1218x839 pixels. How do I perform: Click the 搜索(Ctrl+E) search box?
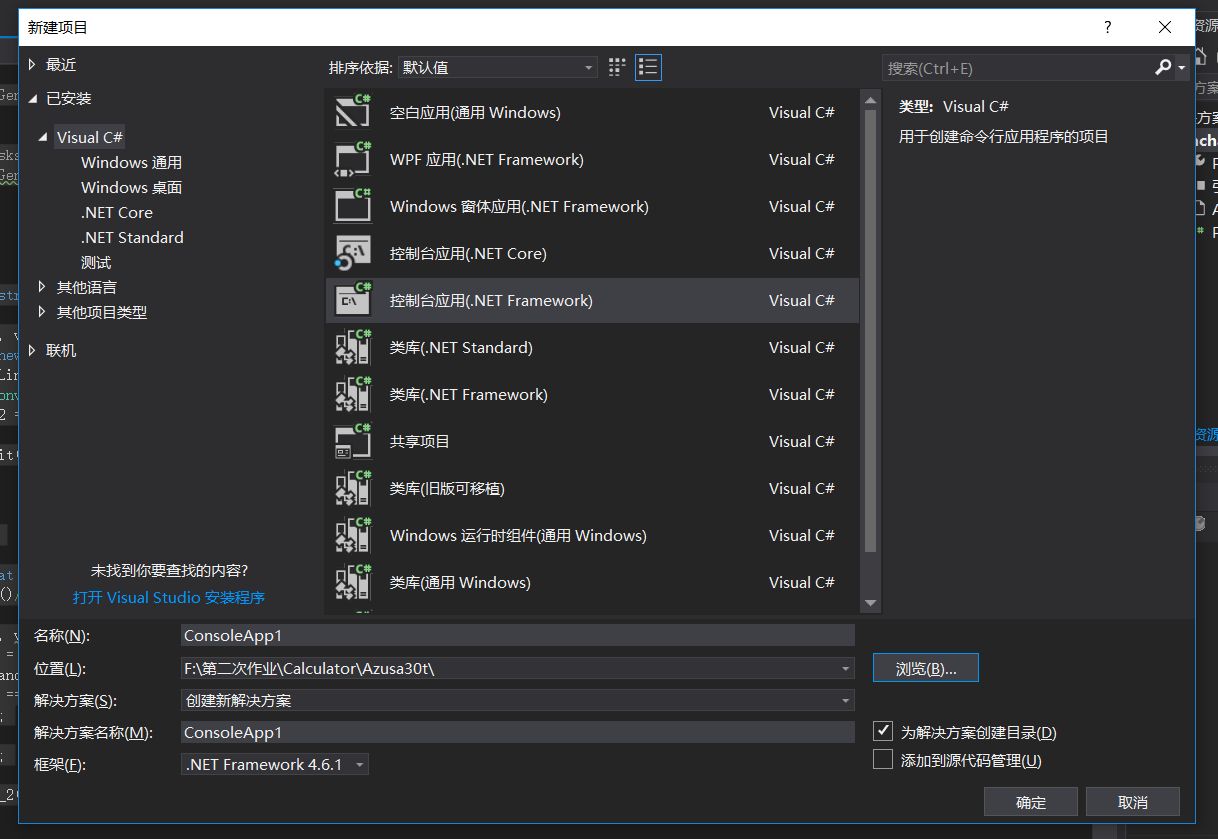pos(1017,68)
